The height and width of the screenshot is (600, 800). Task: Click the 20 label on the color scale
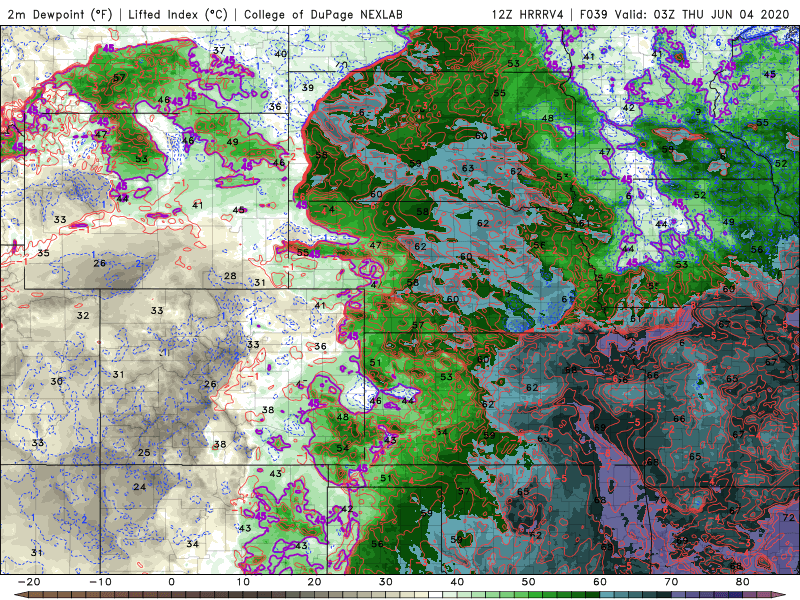pos(314,582)
